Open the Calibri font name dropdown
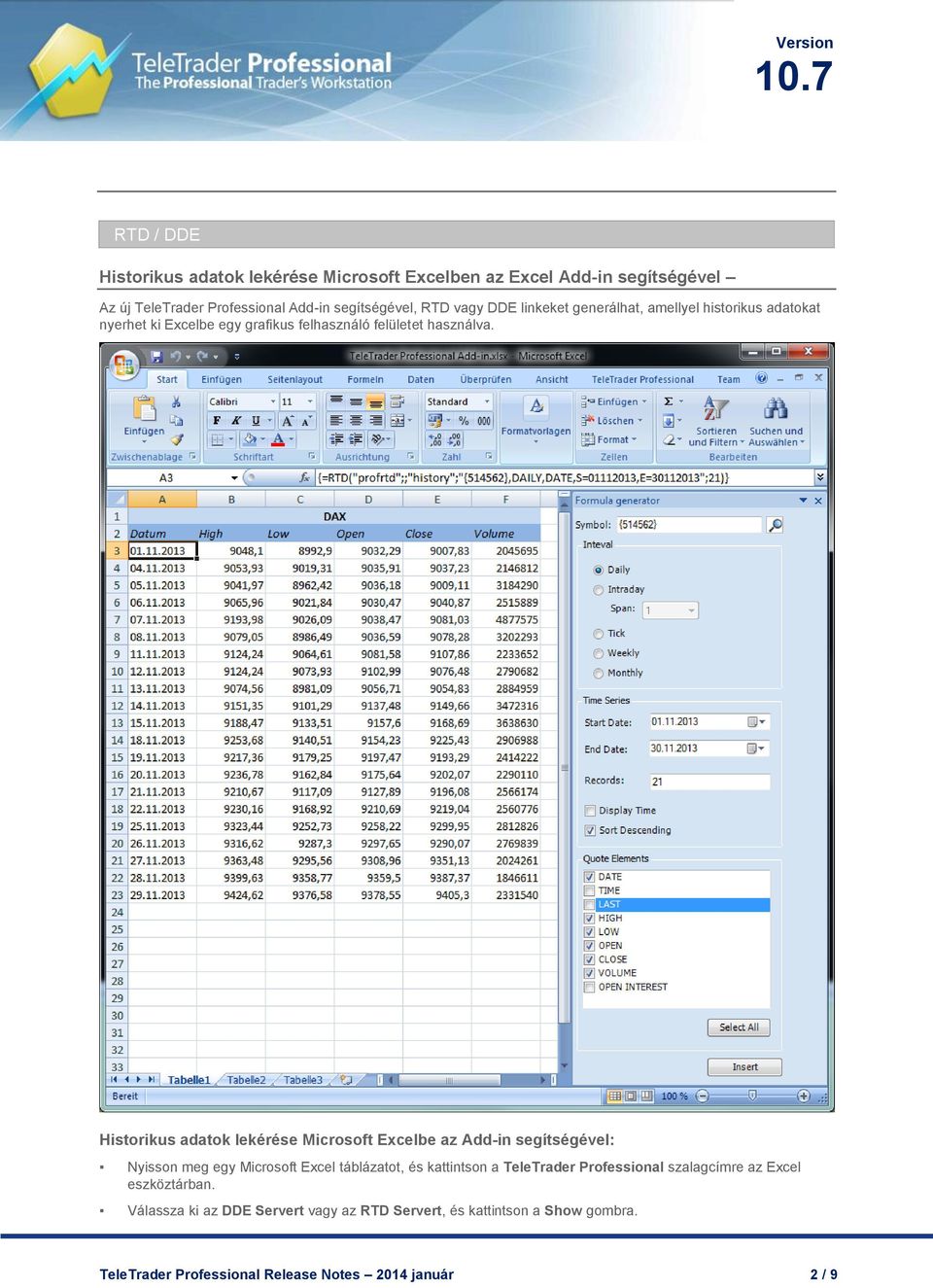 (x=273, y=401)
